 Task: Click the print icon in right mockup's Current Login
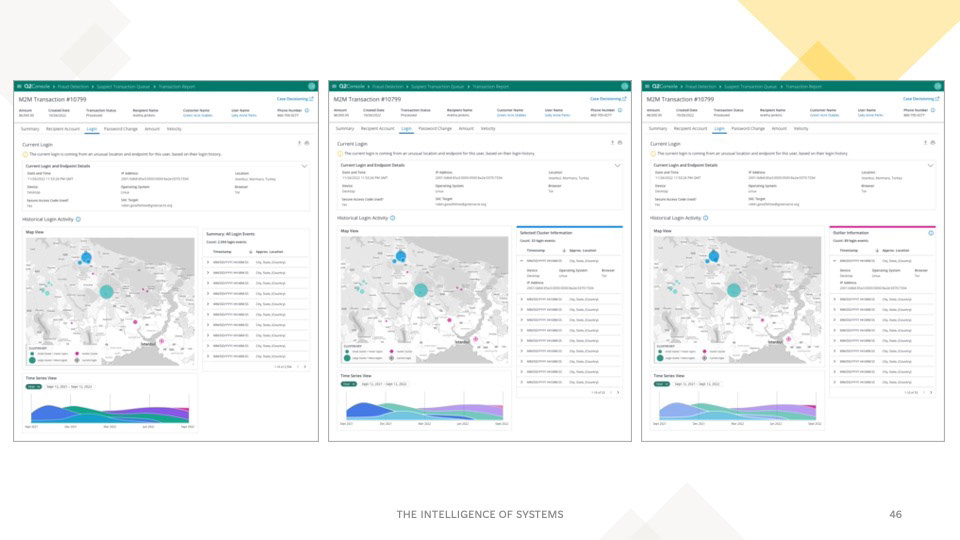coord(932,143)
